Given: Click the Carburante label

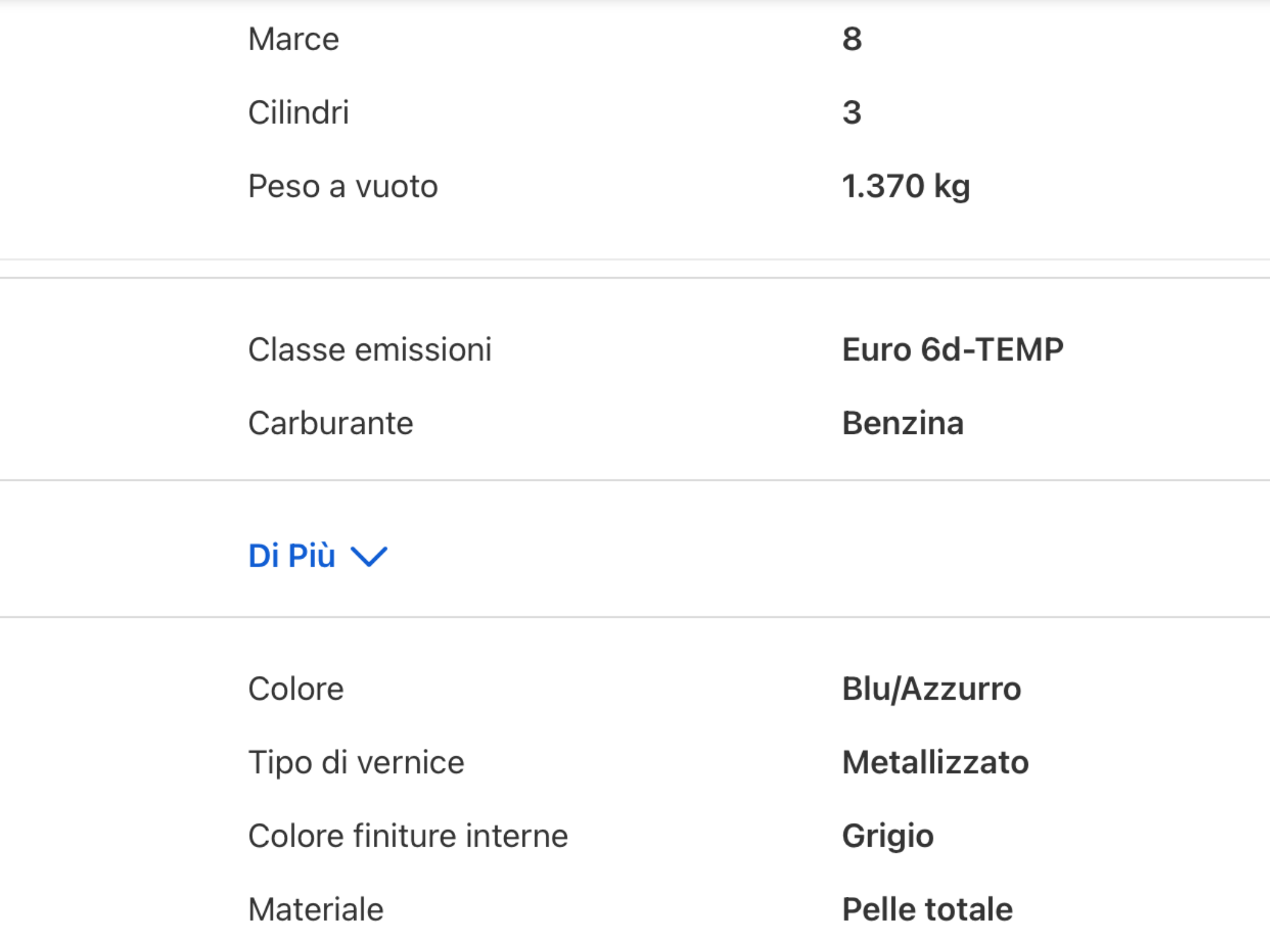Looking at the screenshot, I should coord(331,423).
